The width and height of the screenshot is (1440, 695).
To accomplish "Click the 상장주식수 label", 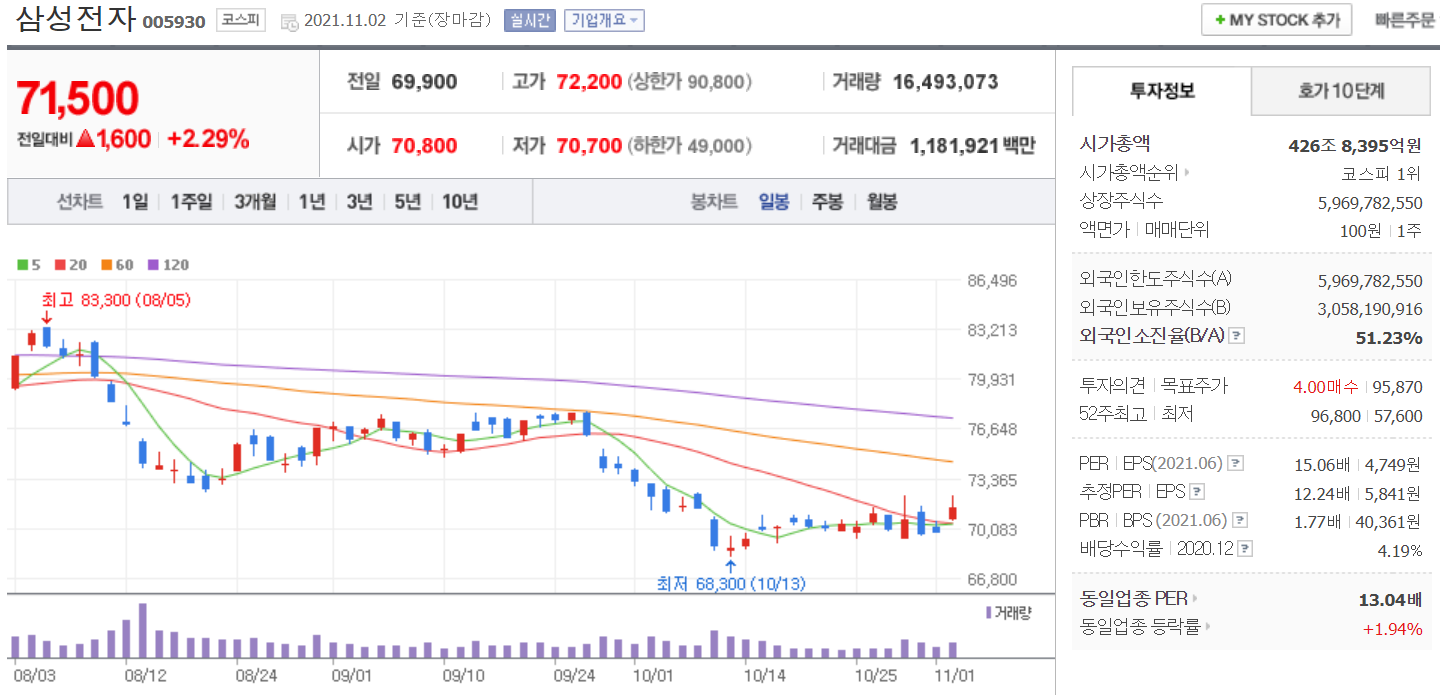I will click(1122, 201).
